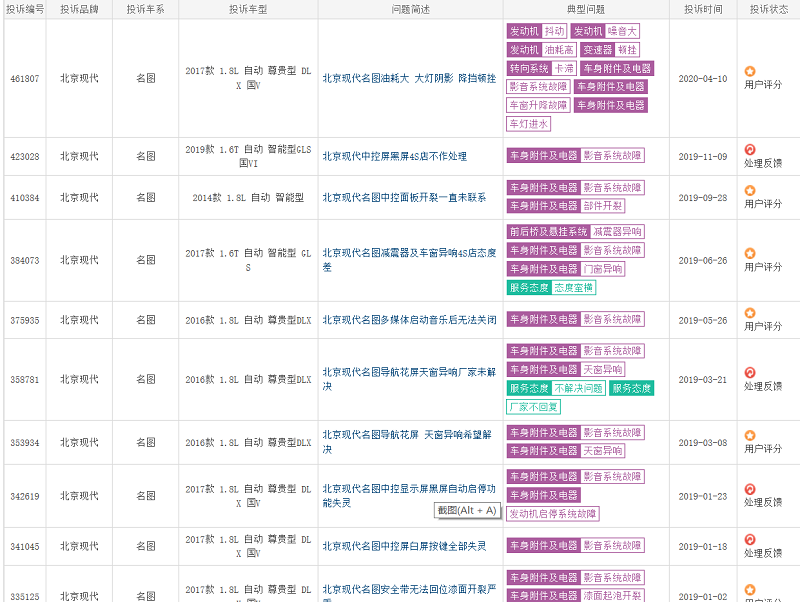Click the star status icon for complaint 375935
This screenshot has width=800, height=602.
[x=750, y=313]
